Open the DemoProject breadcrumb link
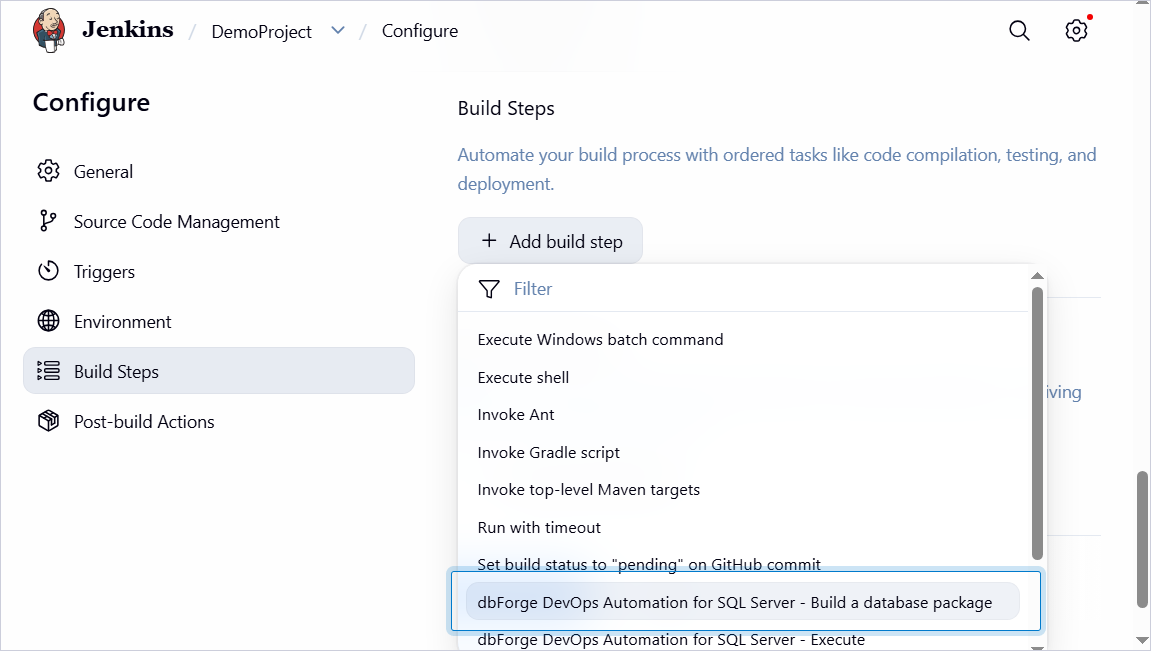Viewport: 1151px width, 651px height. (x=261, y=32)
